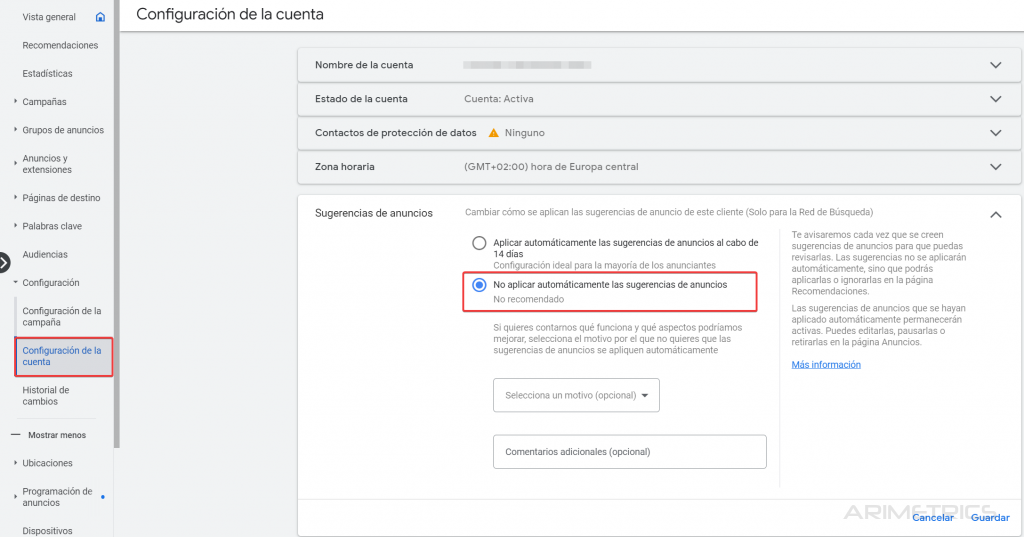Click the minus icon before Mostrar menos
Screen dimensions: 1024x537
[16, 435]
